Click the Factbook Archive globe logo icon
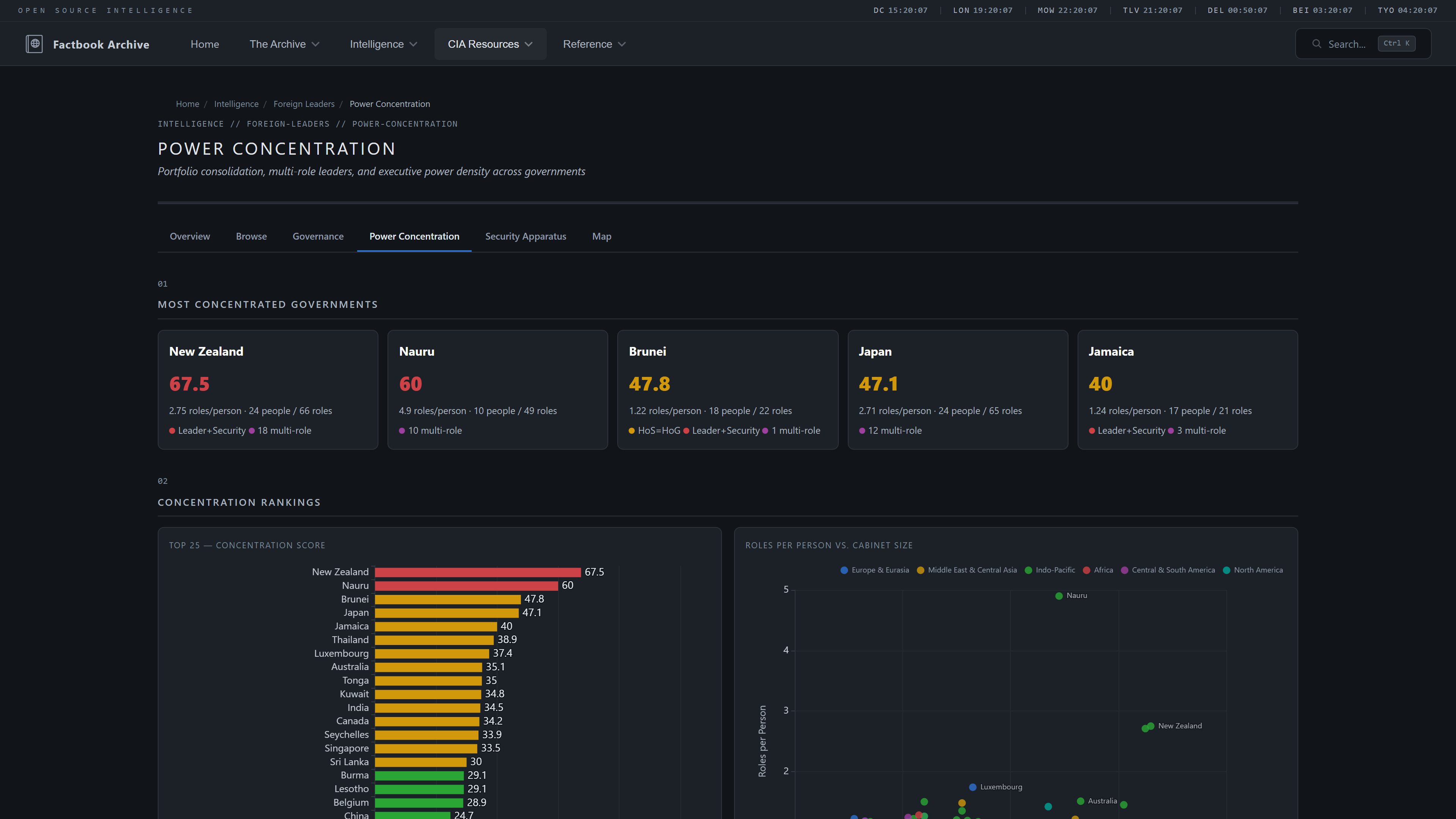The width and height of the screenshot is (1456, 819). tap(35, 44)
